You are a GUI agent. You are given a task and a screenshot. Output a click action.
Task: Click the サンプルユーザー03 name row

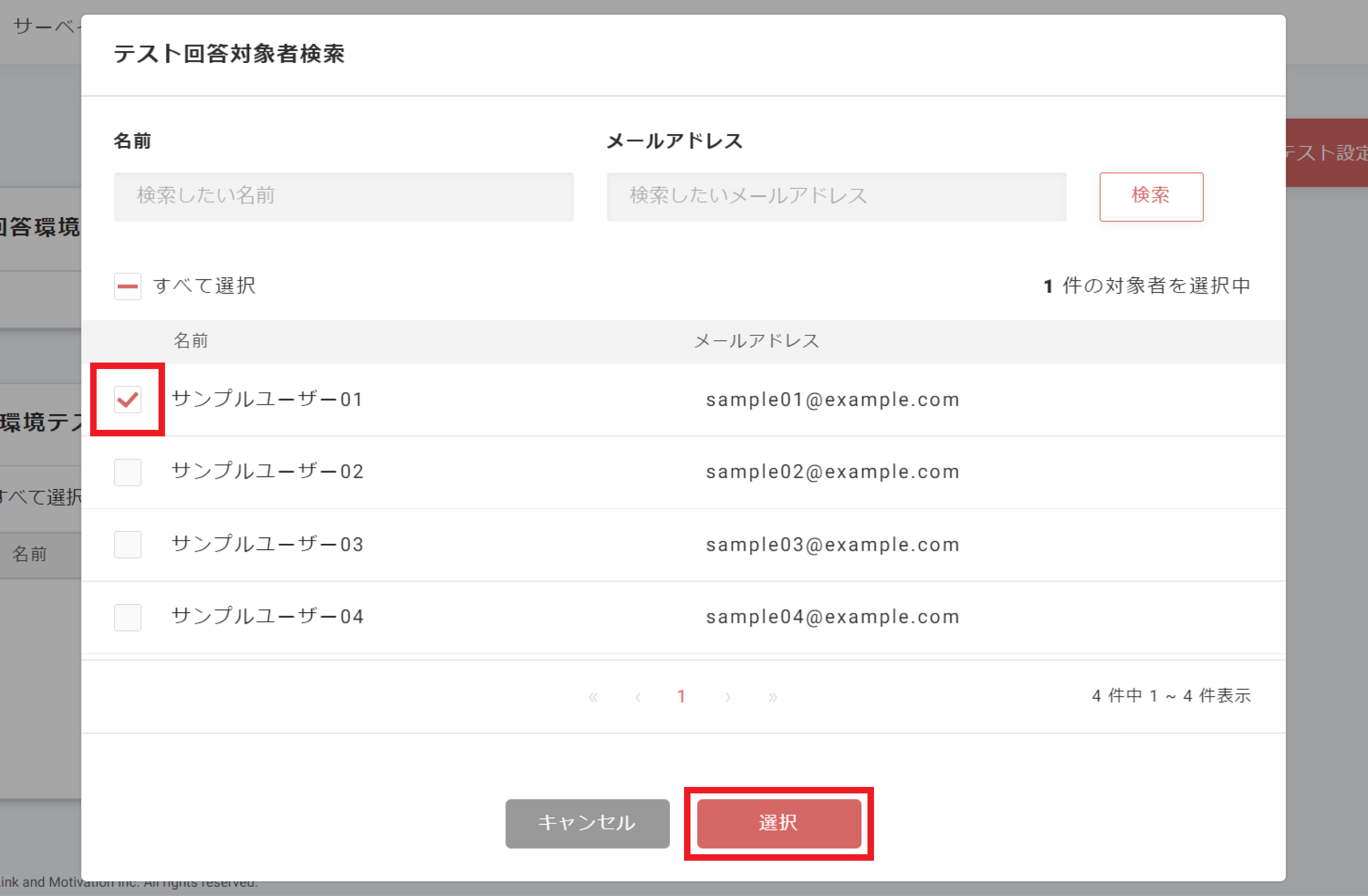(267, 544)
